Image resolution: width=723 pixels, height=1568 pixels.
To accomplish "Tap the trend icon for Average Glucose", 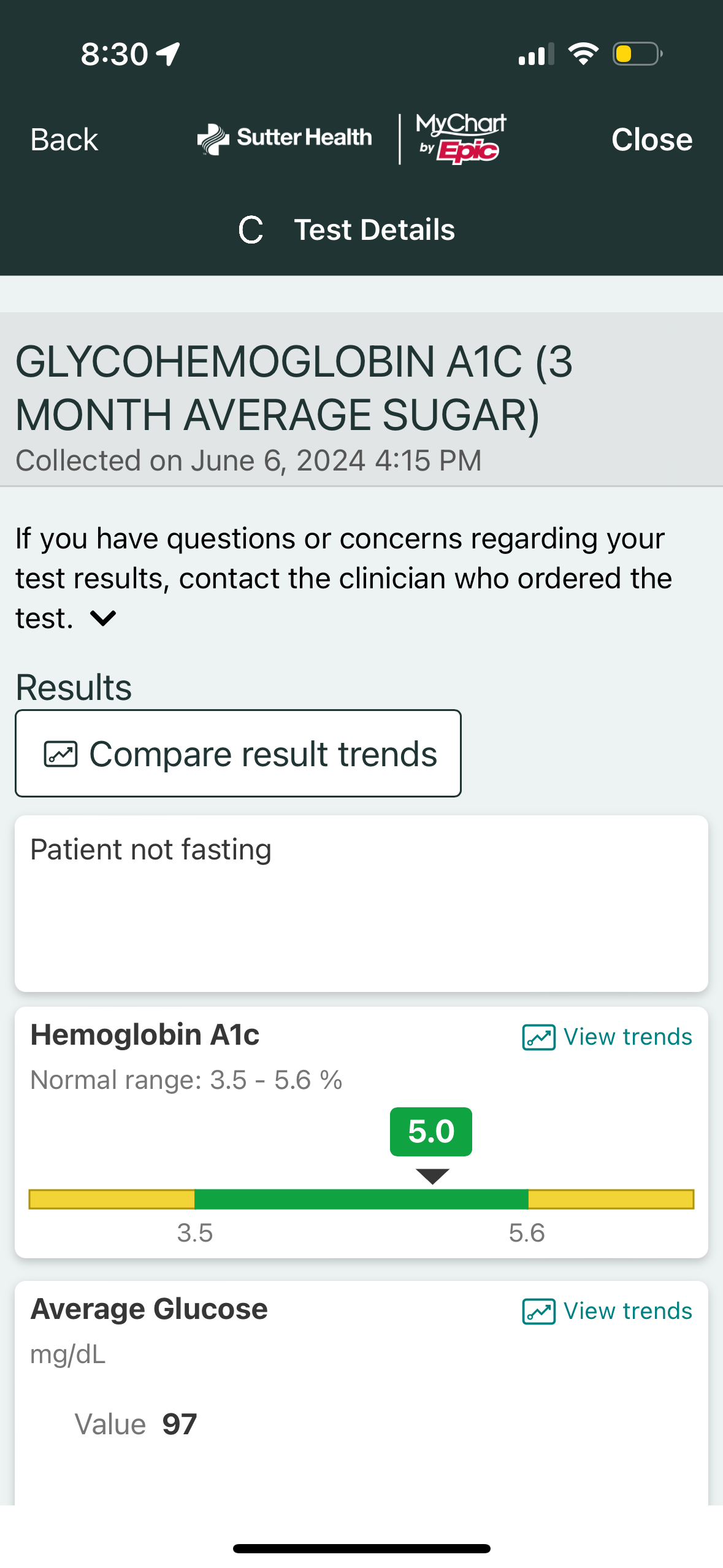I will click(538, 1312).
